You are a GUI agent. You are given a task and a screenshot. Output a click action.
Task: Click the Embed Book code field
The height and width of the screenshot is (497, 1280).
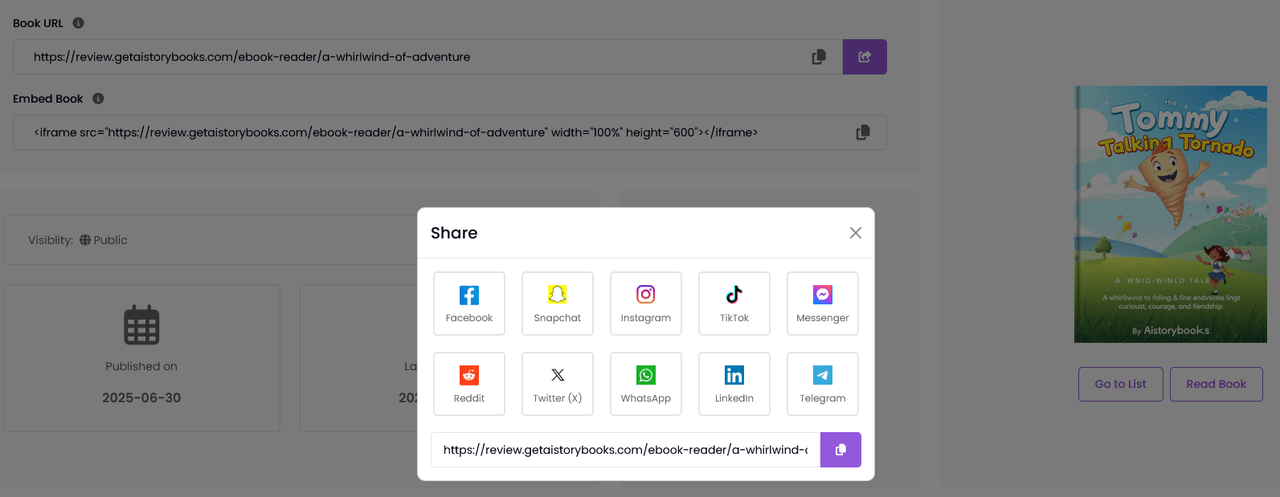(450, 132)
